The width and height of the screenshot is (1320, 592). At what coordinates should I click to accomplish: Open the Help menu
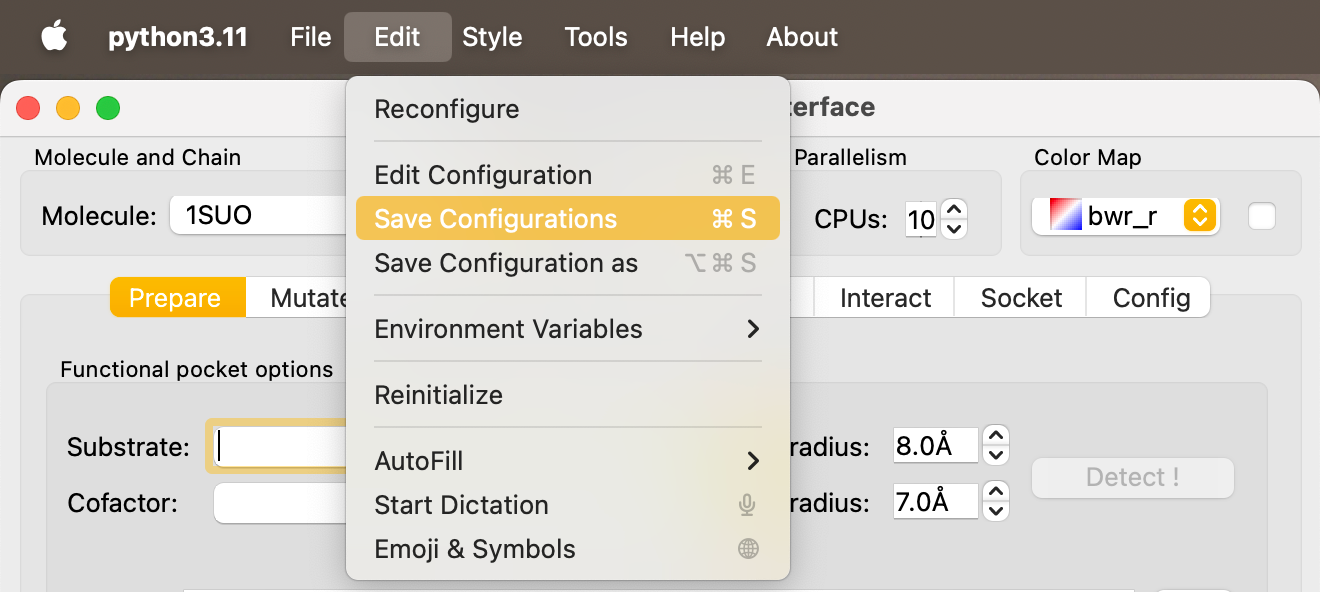pos(697,37)
